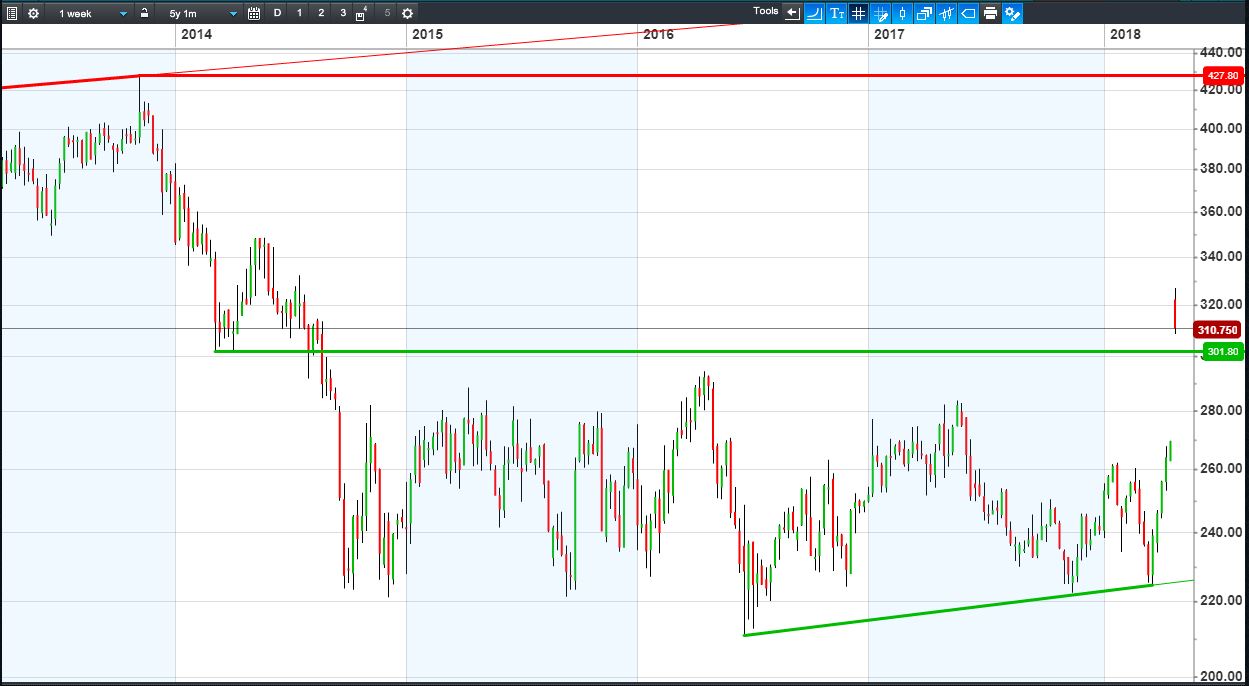This screenshot has width=1249, height=686.
Task: Print the chart
Action: click(x=990, y=13)
